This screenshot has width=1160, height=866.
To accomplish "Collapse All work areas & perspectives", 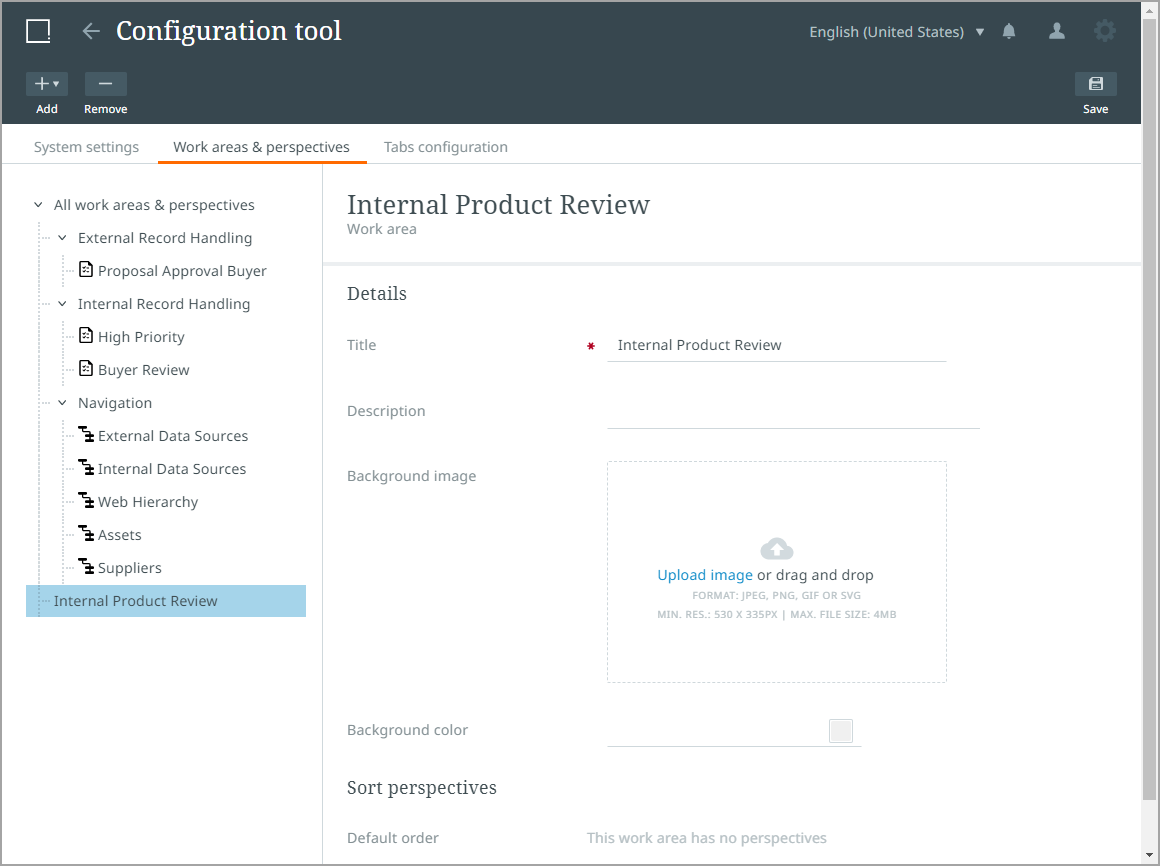I will tap(38, 205).
